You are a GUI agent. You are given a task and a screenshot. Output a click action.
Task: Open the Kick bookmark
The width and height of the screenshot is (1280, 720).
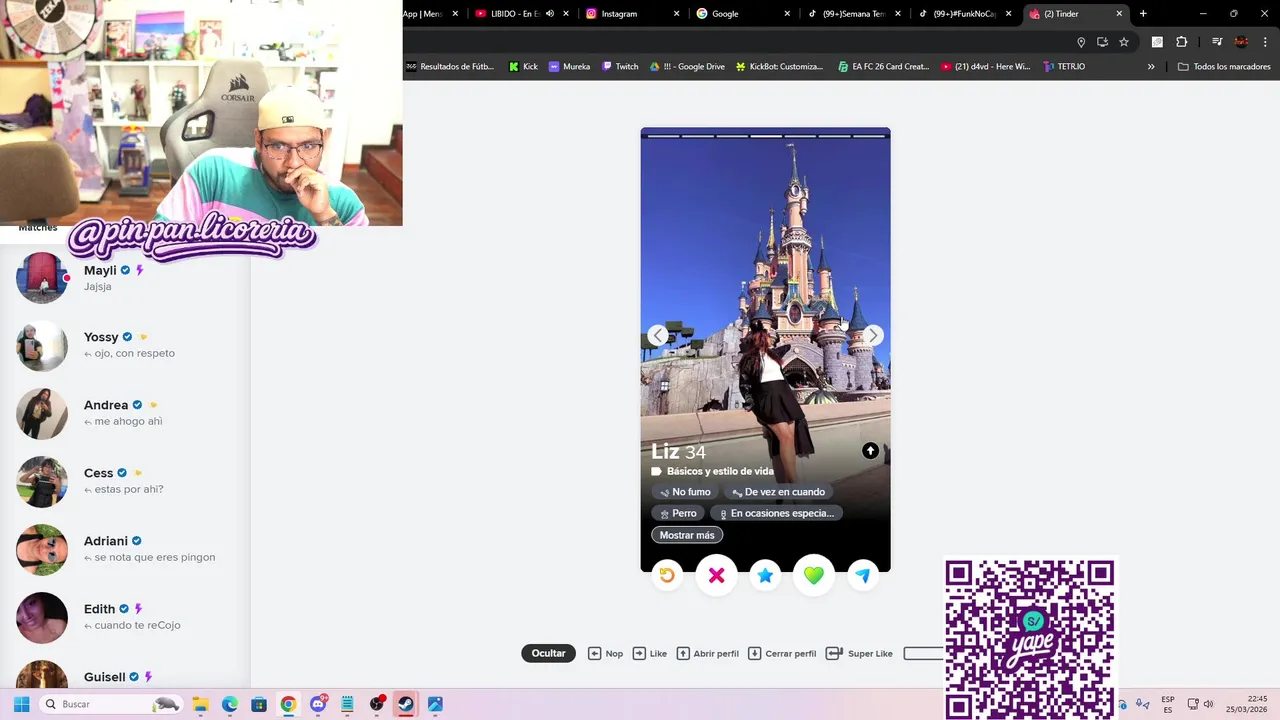pyautogui.click(x=523, y=67)
